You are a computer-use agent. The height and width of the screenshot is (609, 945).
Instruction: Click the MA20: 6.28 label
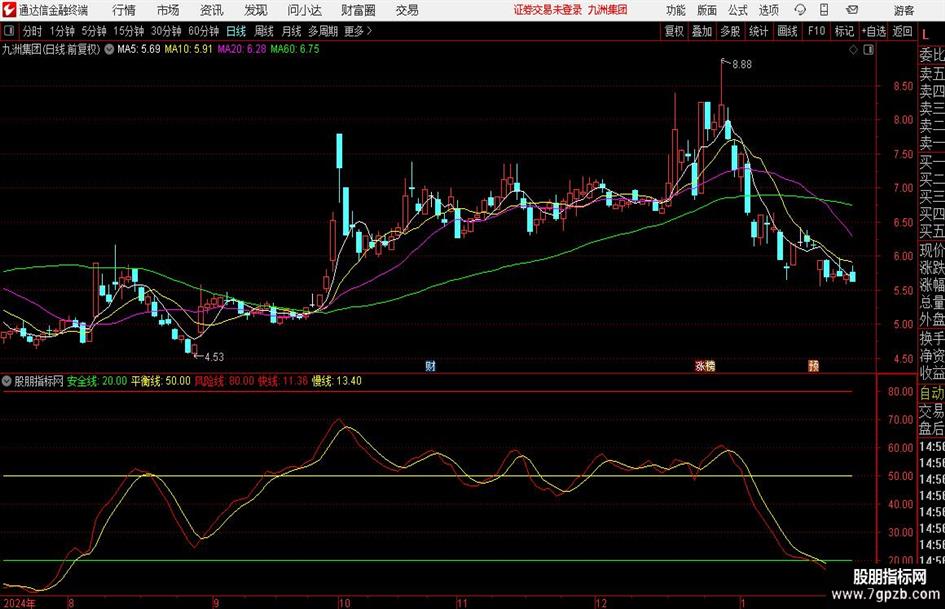pos(242,49)
